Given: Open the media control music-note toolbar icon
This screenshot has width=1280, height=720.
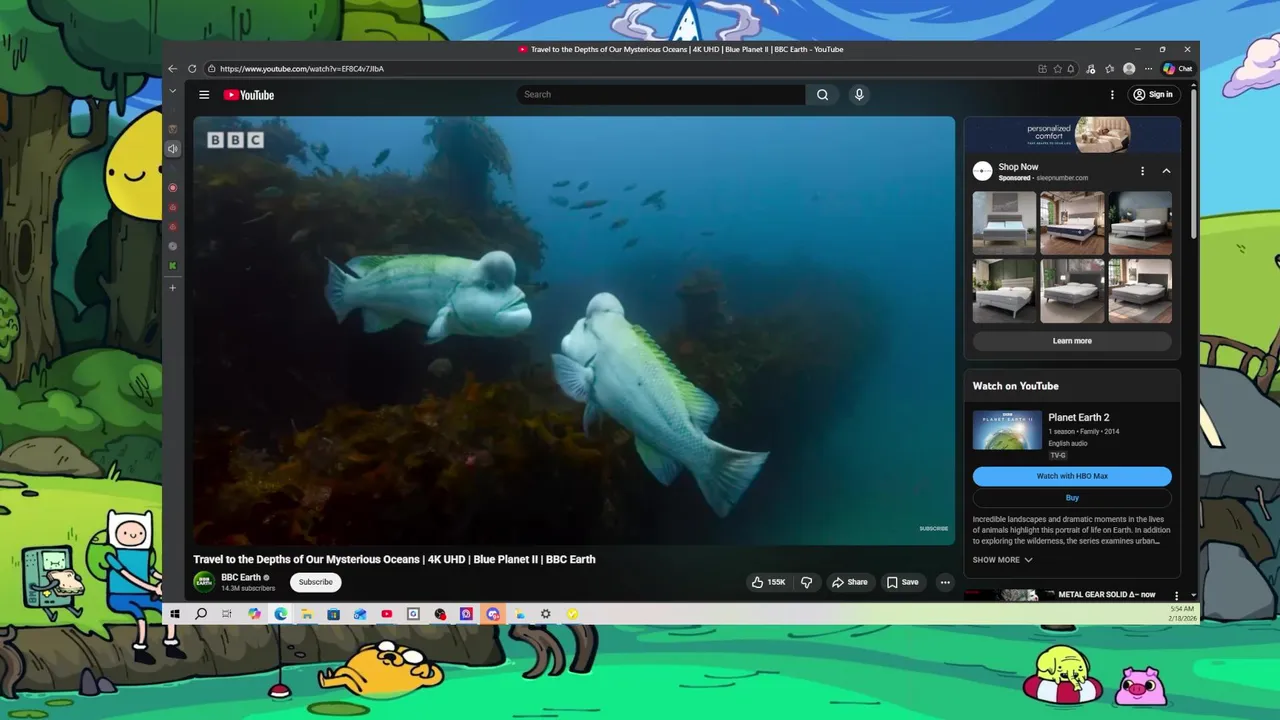Looking at the screenshot, I should tap(1091, 69).
